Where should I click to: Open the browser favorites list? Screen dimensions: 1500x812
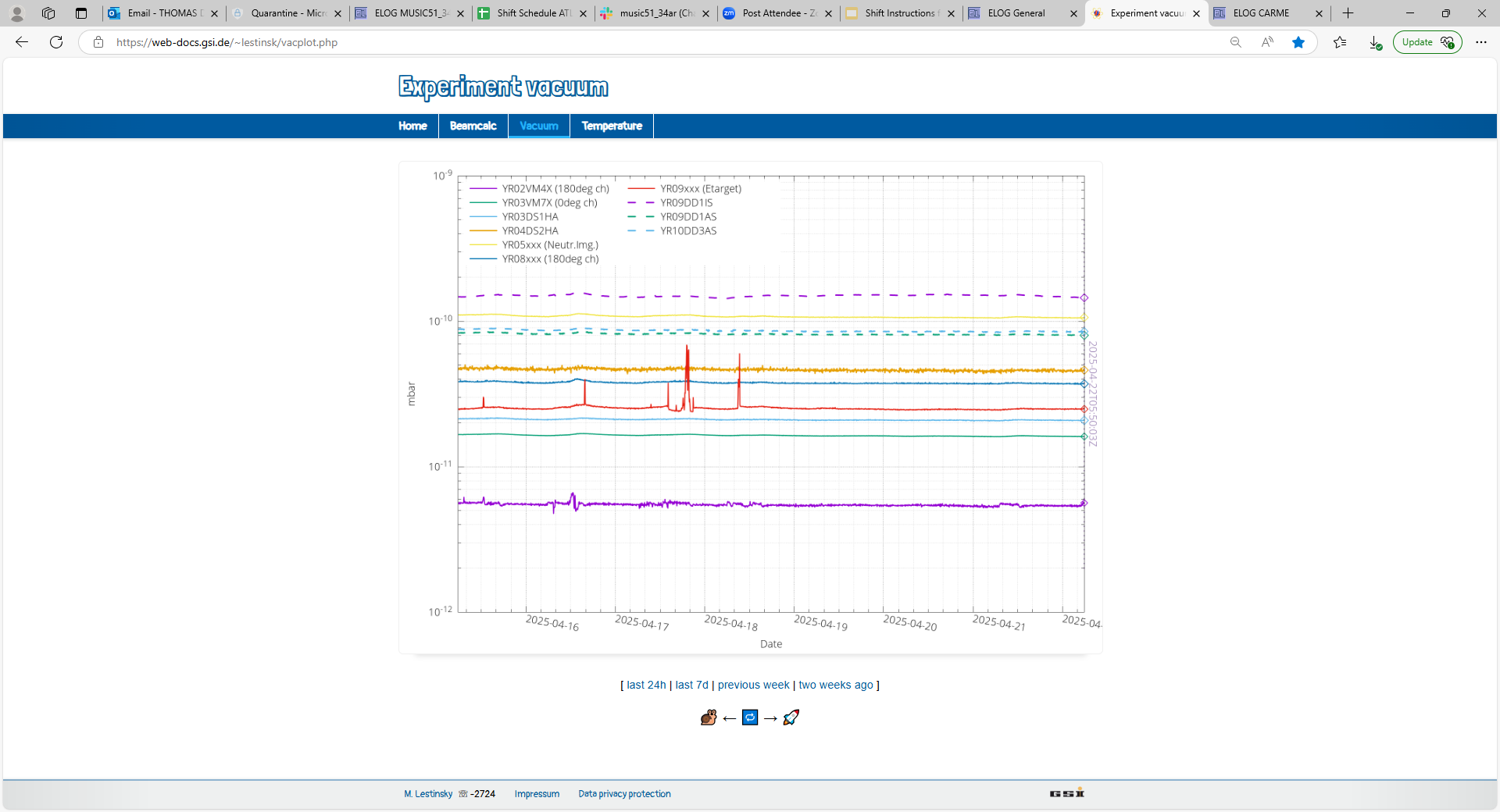[1340, 42]
